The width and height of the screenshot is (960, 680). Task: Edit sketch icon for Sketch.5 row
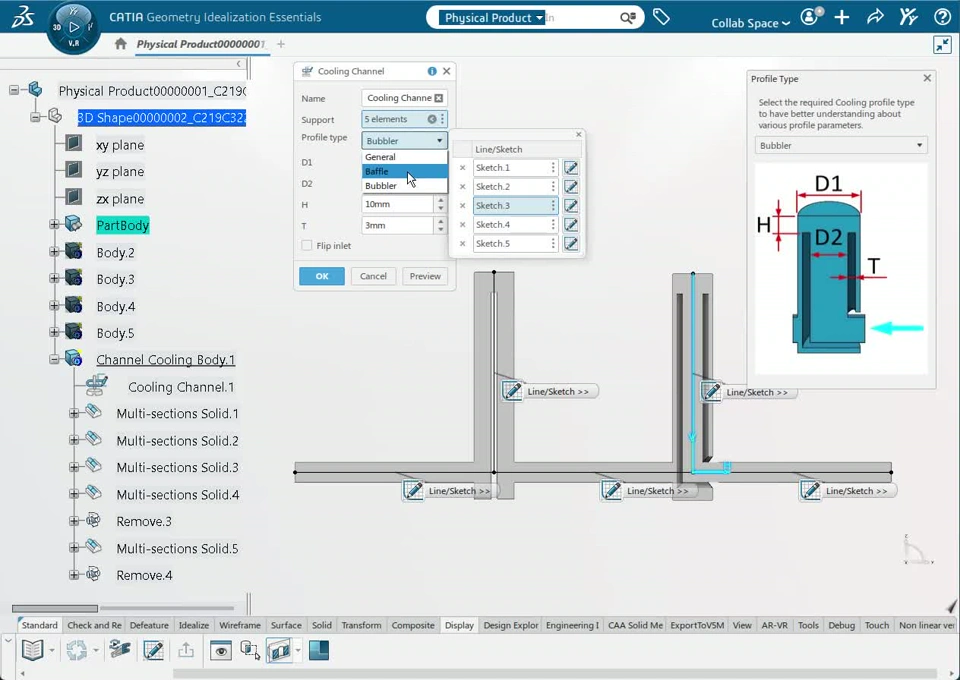pos(571,244)
